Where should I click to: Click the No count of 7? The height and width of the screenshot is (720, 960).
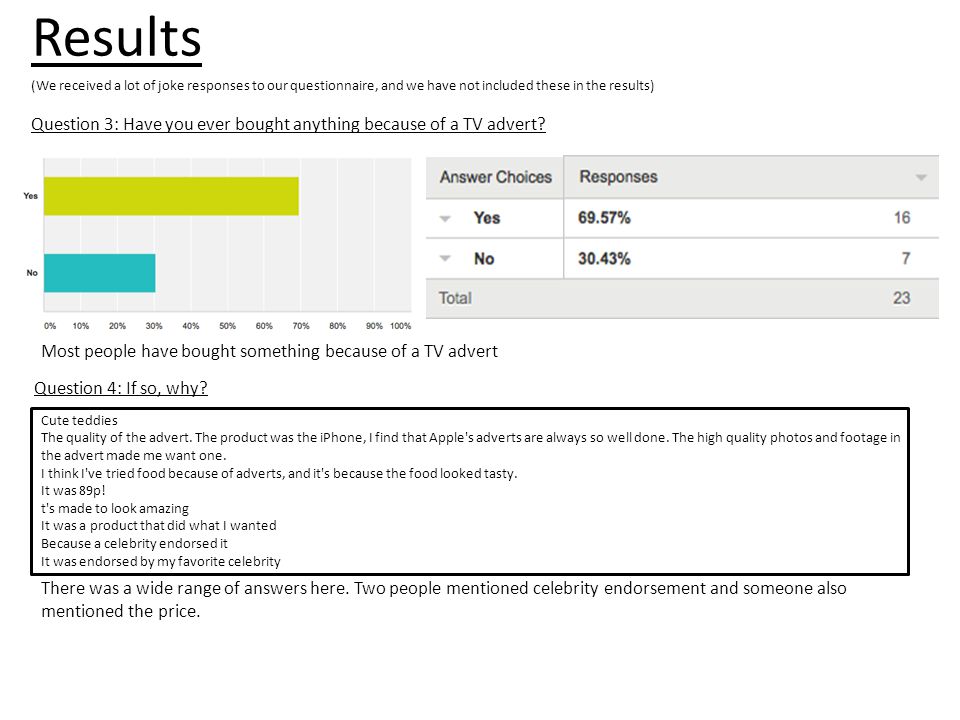point(906,258)
